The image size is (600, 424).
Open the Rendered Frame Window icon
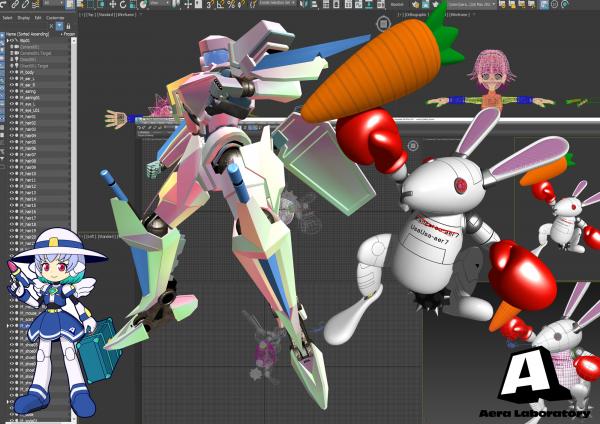426,4
